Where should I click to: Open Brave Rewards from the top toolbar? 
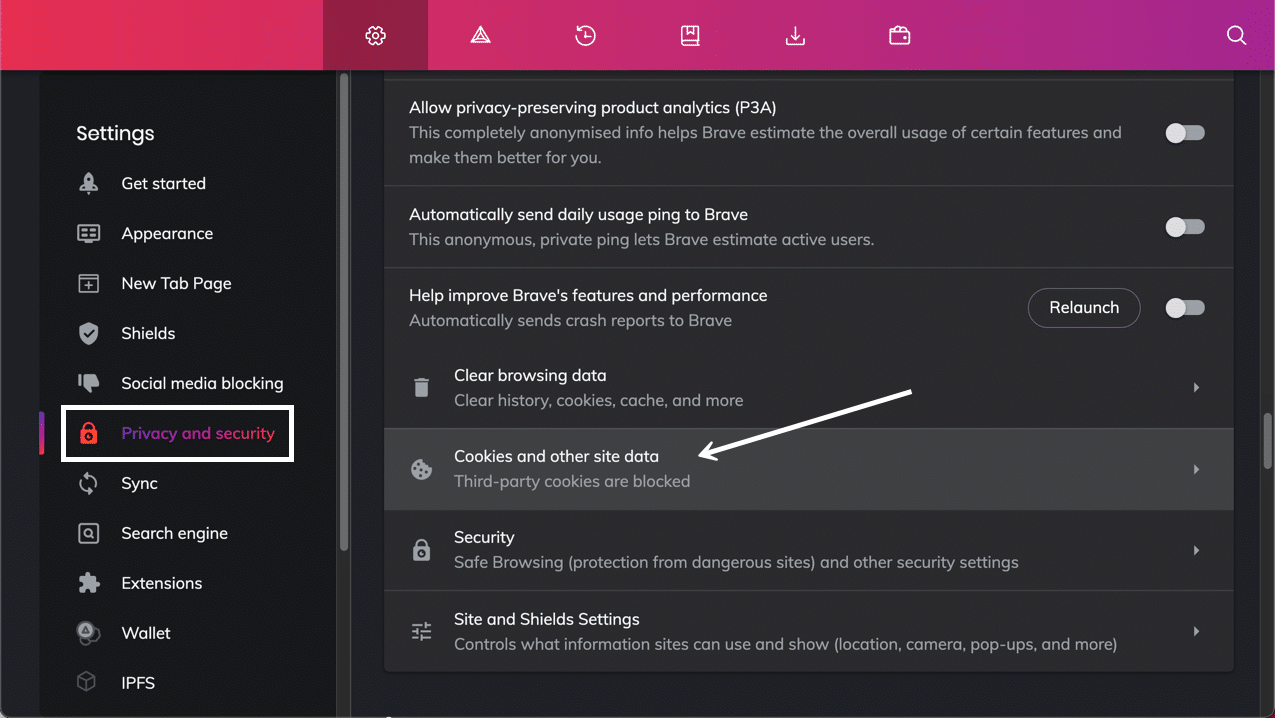point(480,35)
